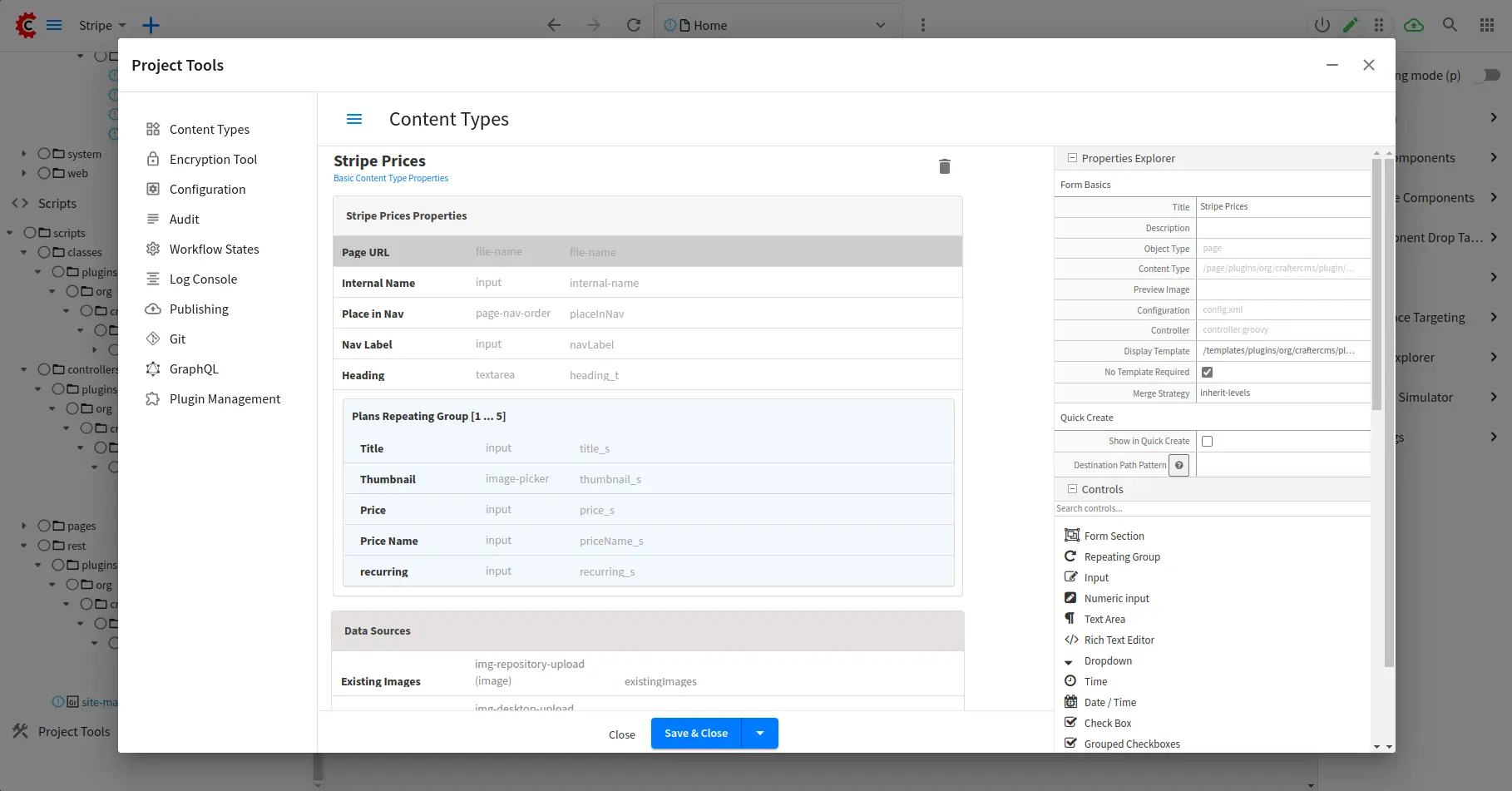This screenshot has height=791, width=1512.
Task: Click the delete trash icon for Stripe Prices
Action: (x=944, y=166)
